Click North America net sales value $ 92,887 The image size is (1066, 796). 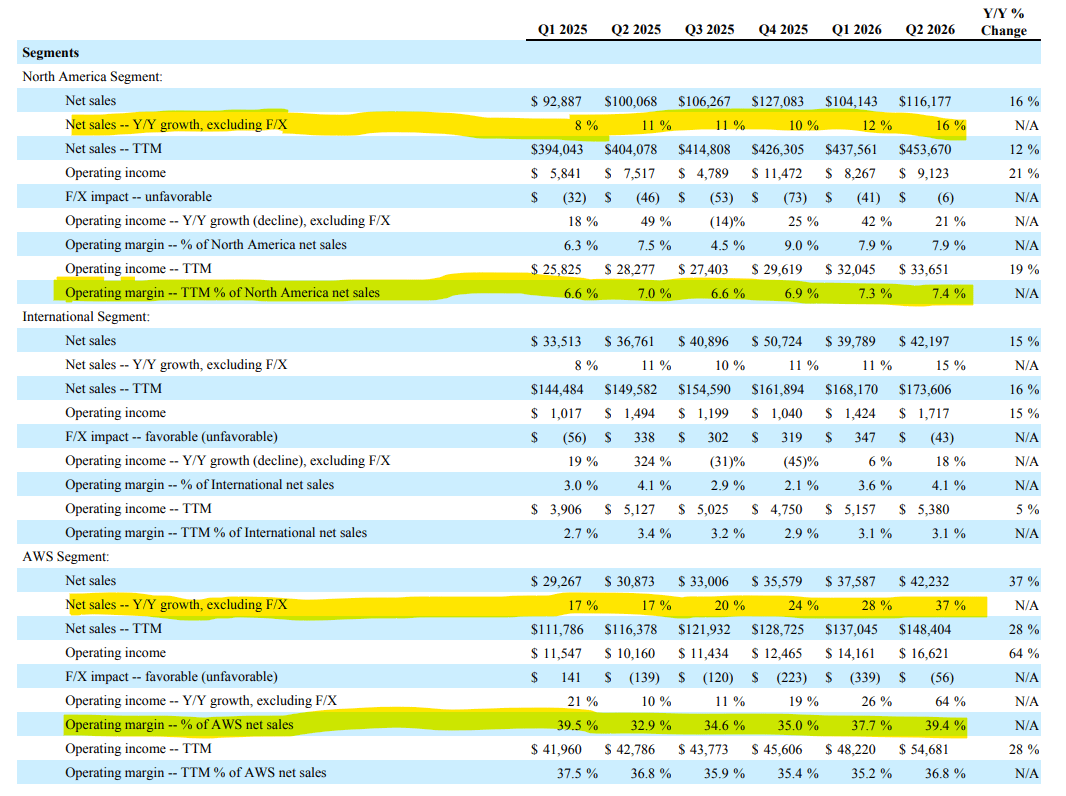click(556, 101)
